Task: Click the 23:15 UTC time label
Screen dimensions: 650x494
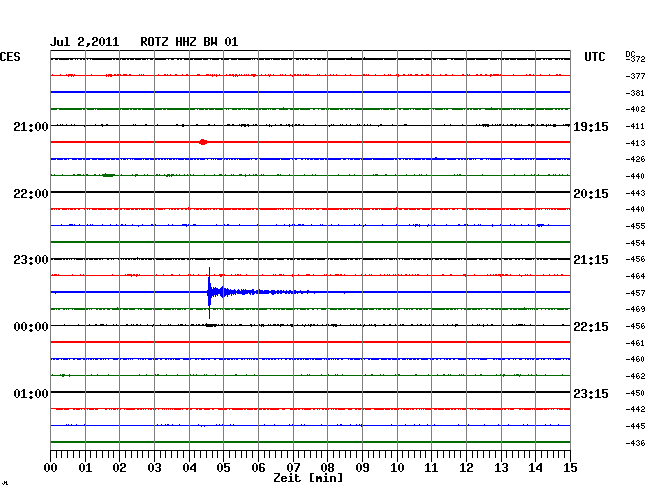Action: pos(591,393)
